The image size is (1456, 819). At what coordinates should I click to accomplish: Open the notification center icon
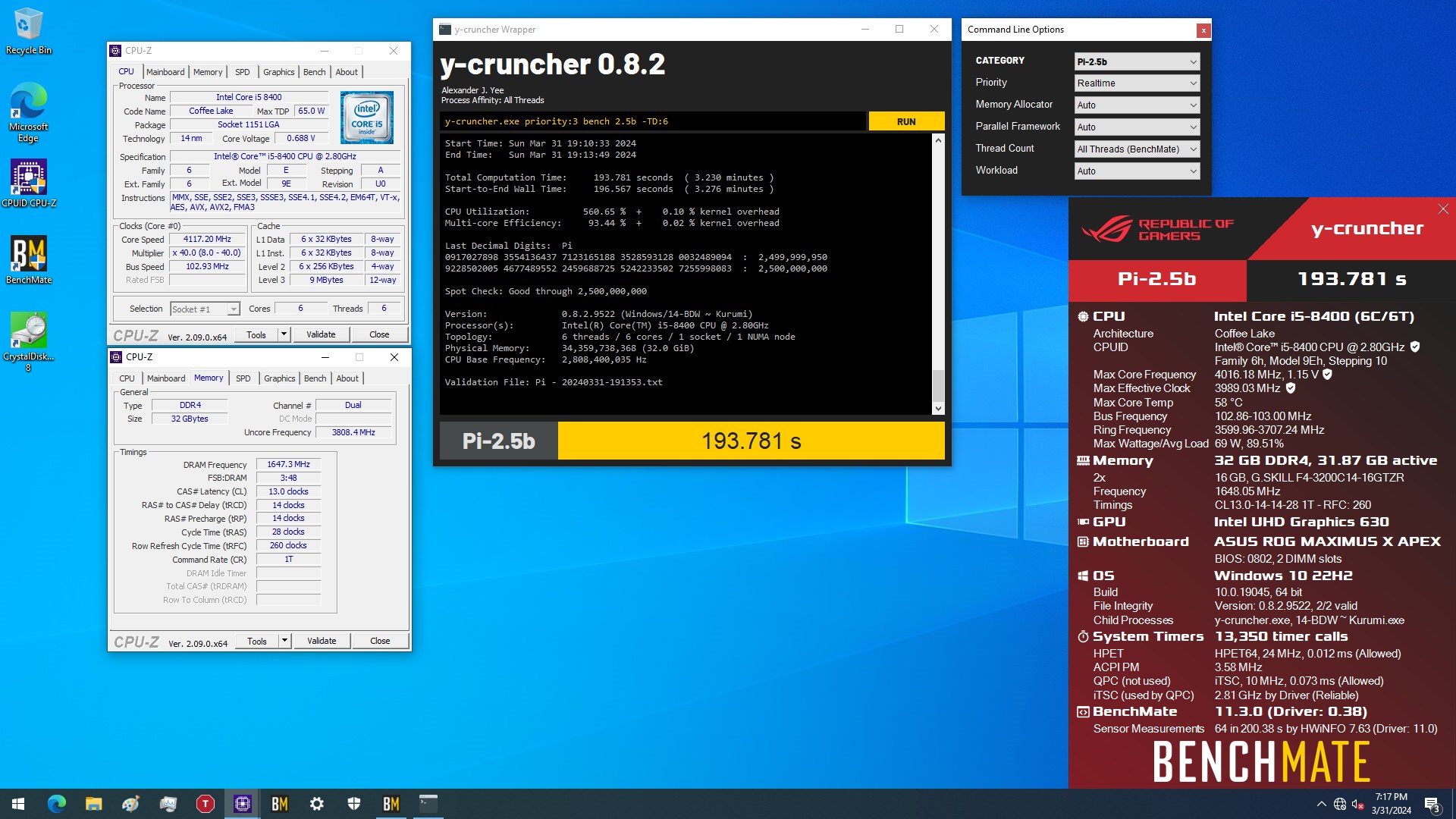coord(1432,805)
